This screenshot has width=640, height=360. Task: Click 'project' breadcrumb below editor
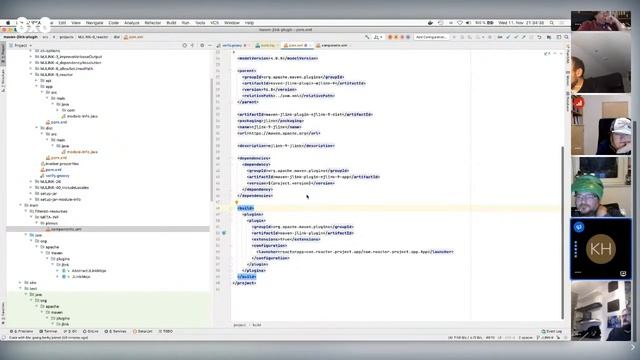coord(240,325)
